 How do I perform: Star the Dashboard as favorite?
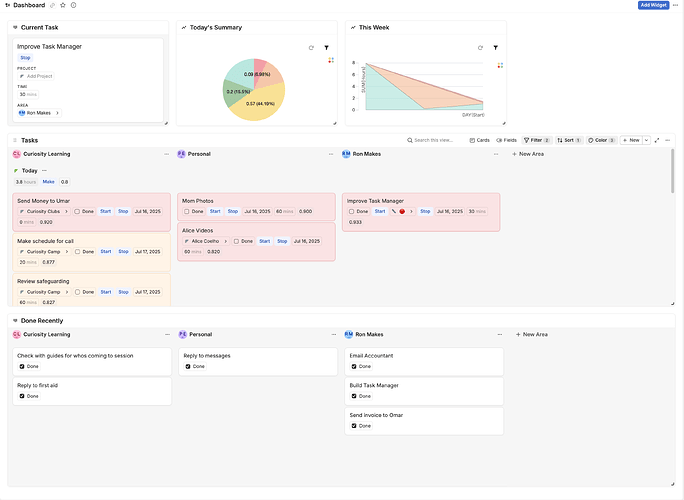coord(63,5)
